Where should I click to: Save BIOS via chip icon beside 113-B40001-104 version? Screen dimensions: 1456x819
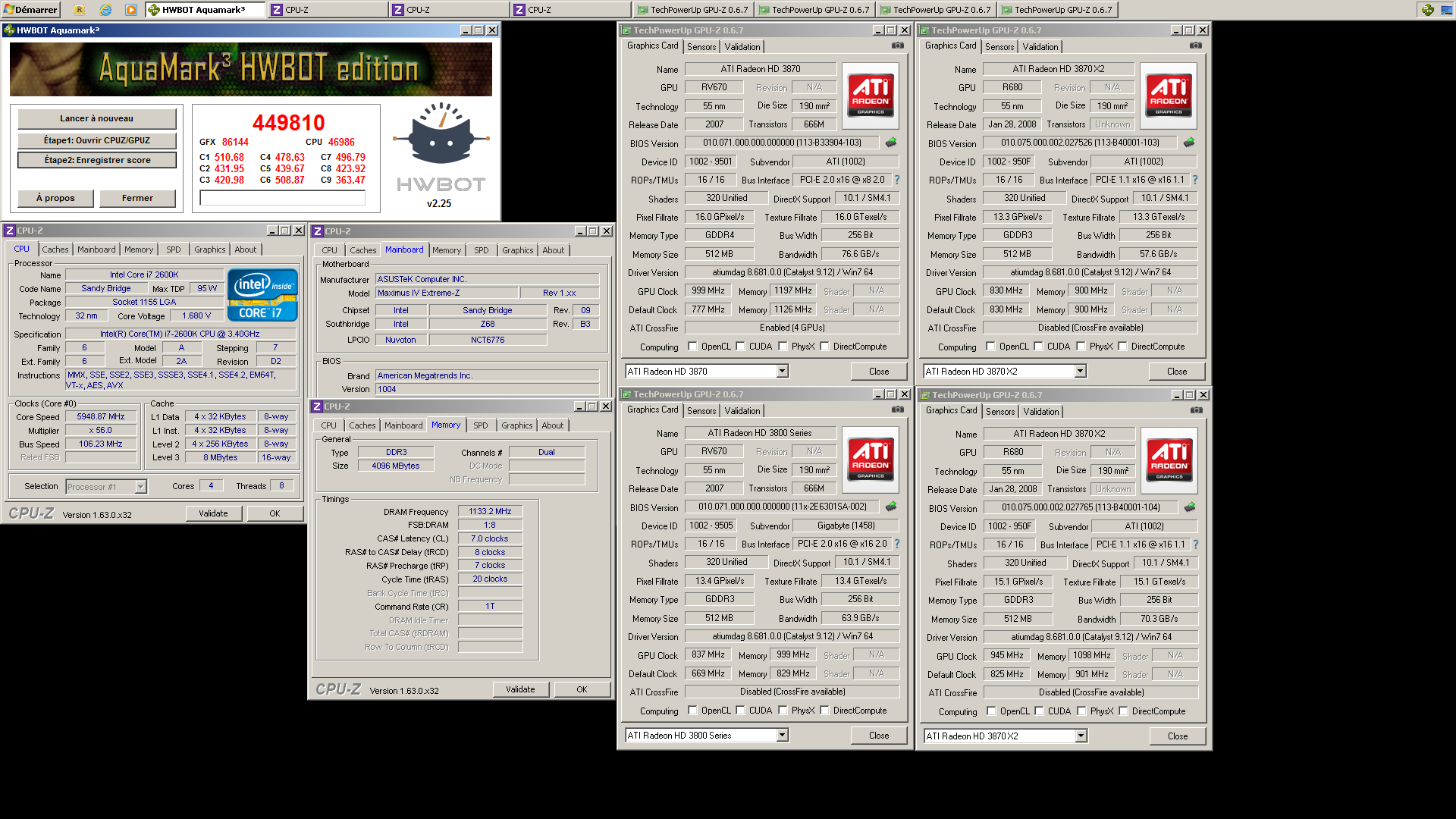coord(1190,507)
